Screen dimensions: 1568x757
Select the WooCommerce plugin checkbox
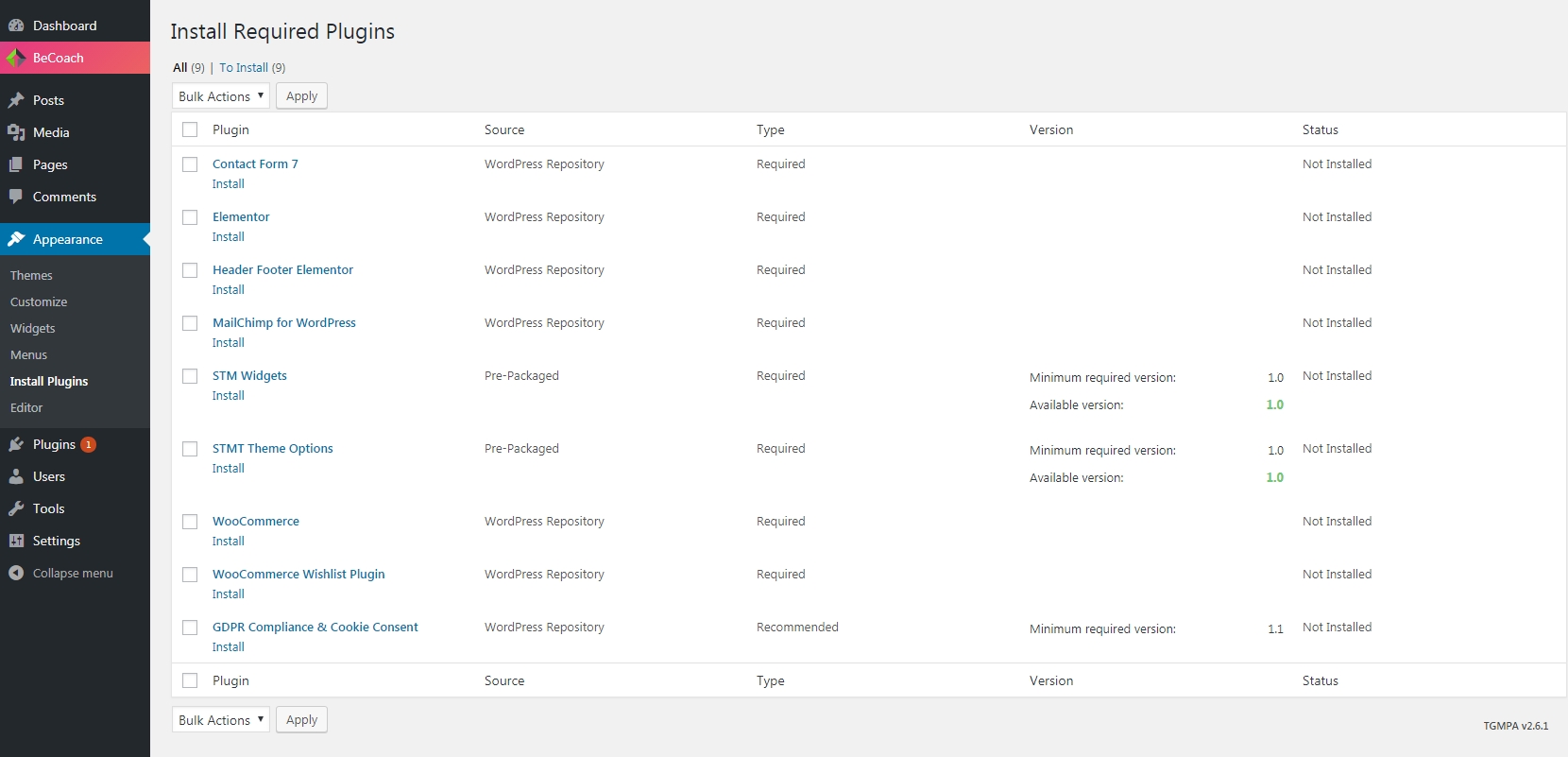190,522
